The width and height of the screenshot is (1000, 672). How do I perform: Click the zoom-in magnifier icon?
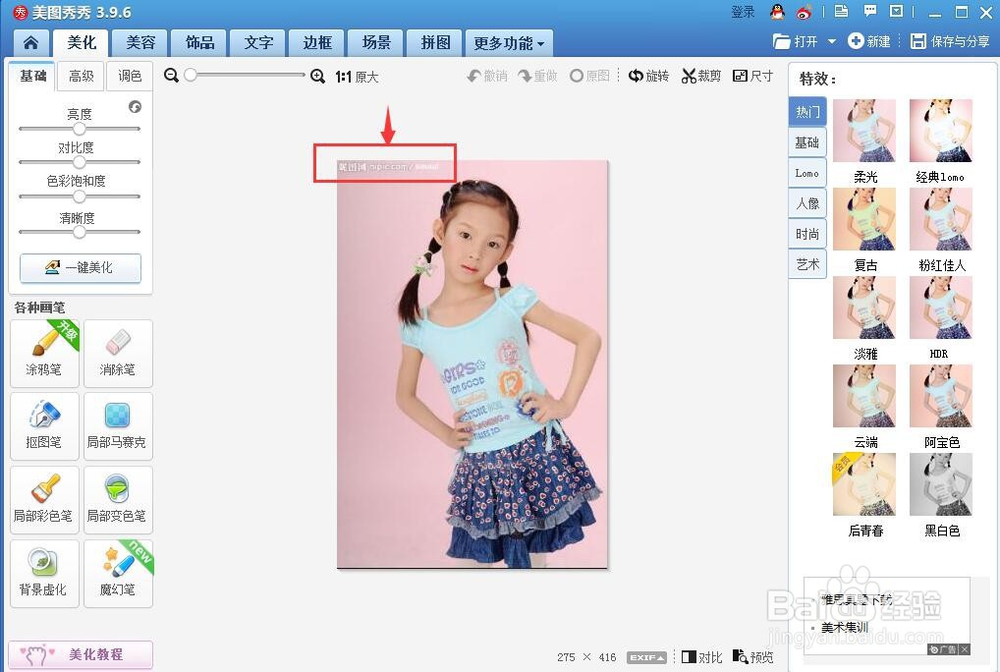coord(318,75)
